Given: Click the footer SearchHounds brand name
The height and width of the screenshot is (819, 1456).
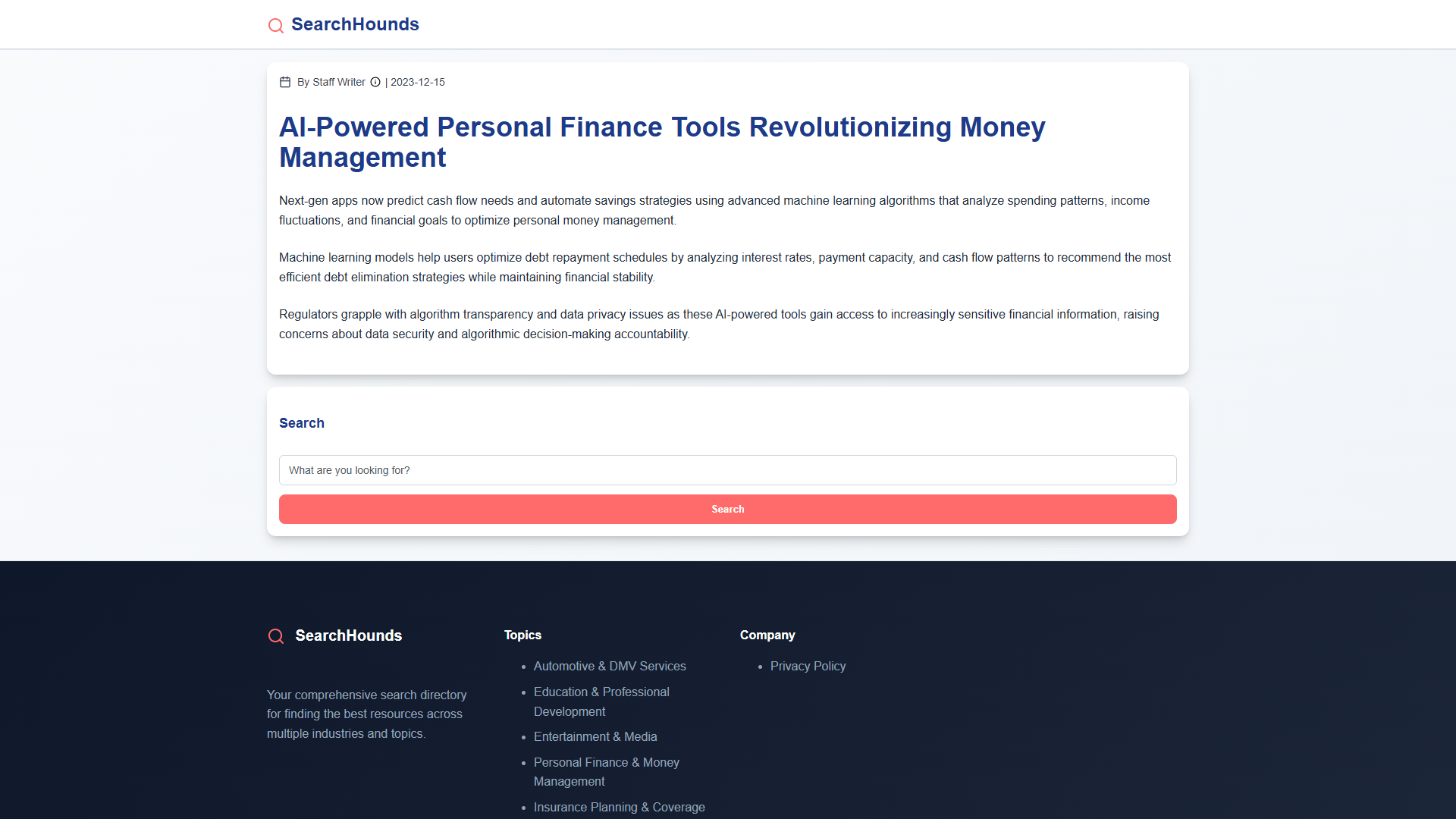Looking at the screenshot, I should tap(349, 635).
